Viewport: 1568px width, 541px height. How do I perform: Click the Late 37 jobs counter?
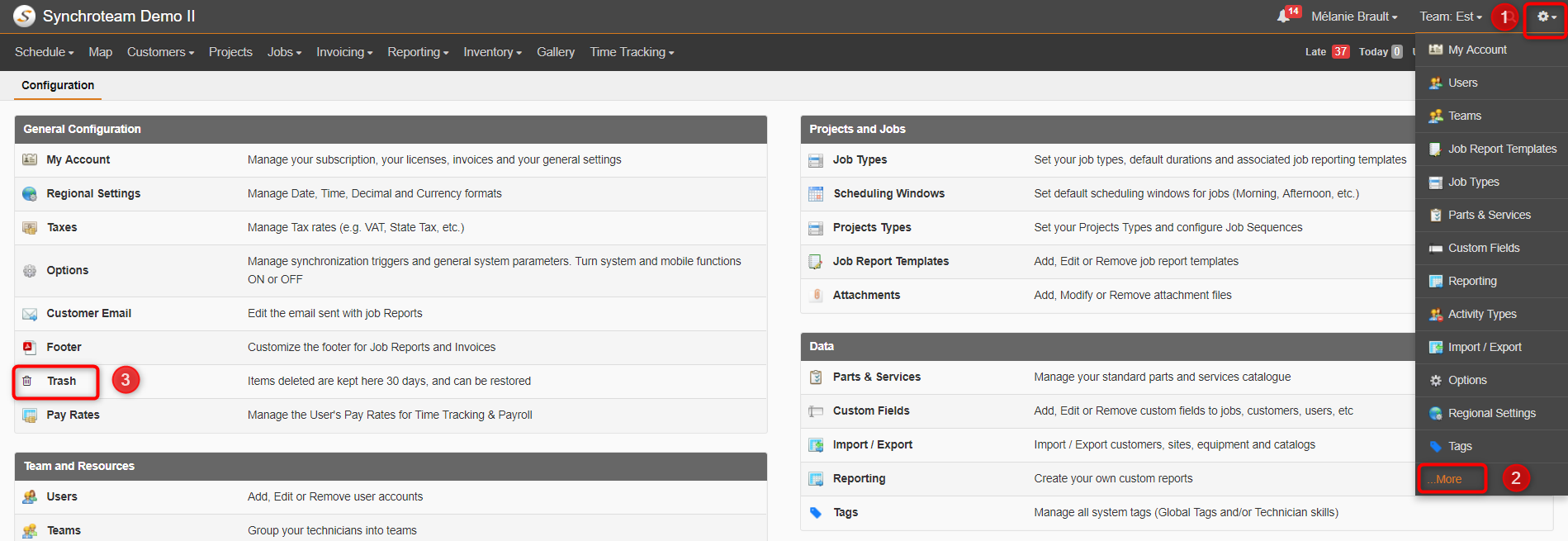[1327, 51]
